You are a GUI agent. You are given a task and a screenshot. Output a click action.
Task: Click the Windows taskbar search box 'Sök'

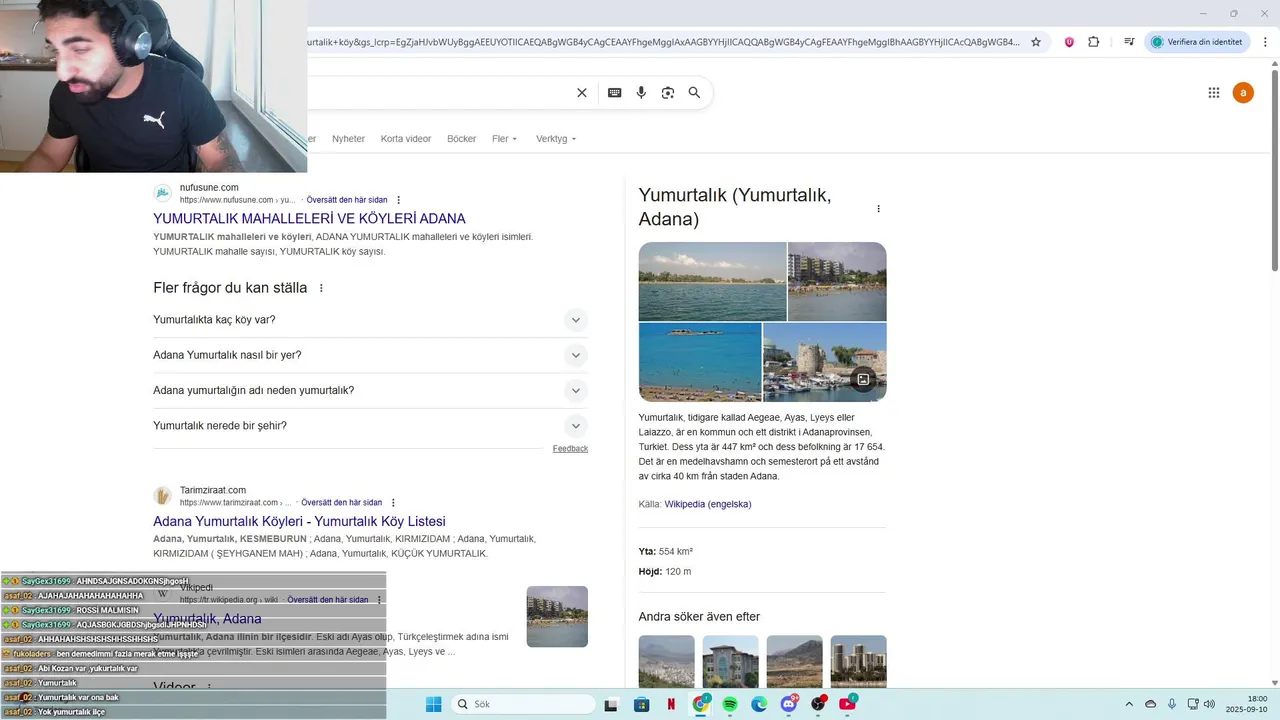(x=522, y=704)
